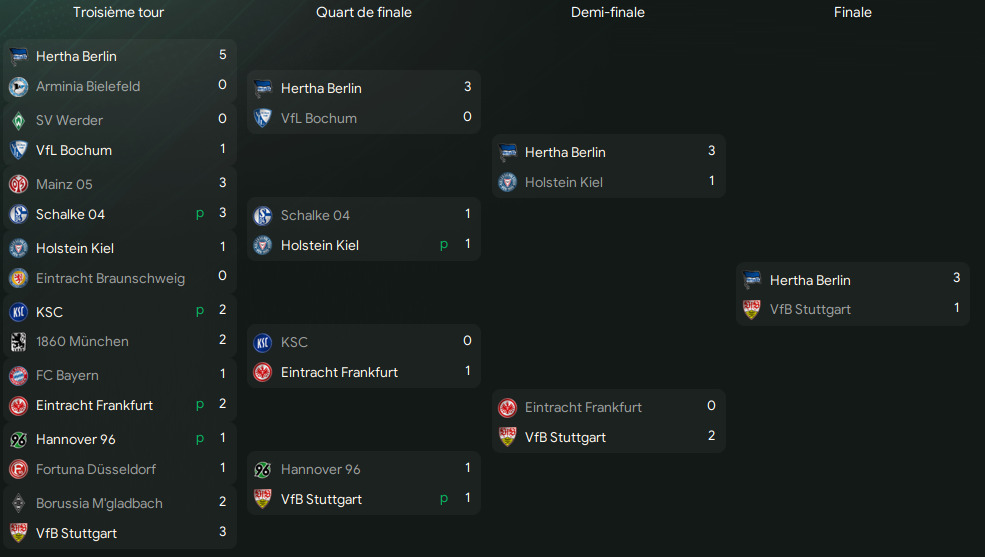Click the Holstein Kiel crest in semi-final
This screenshot has width=985, height=557.
pos(507,182)
